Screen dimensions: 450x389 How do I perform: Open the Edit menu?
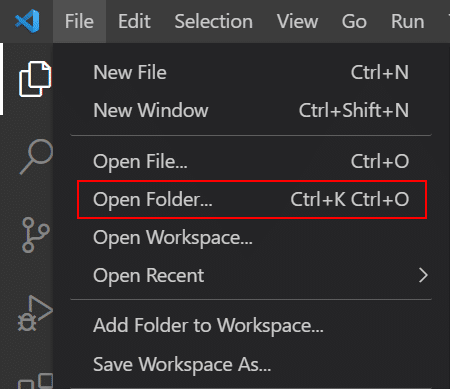coord(134,21)
